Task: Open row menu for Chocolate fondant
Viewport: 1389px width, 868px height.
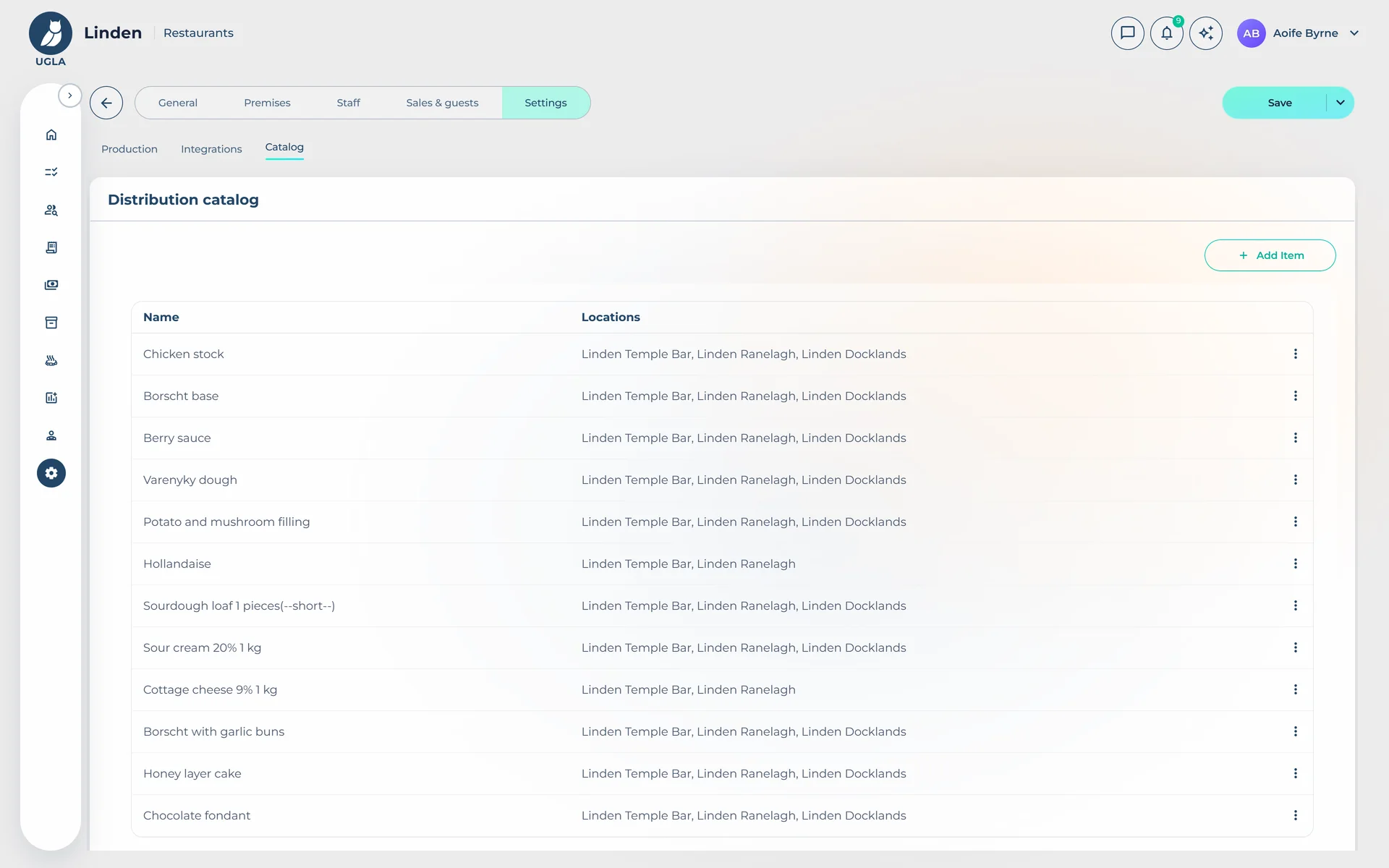Action: point(1295,815)
